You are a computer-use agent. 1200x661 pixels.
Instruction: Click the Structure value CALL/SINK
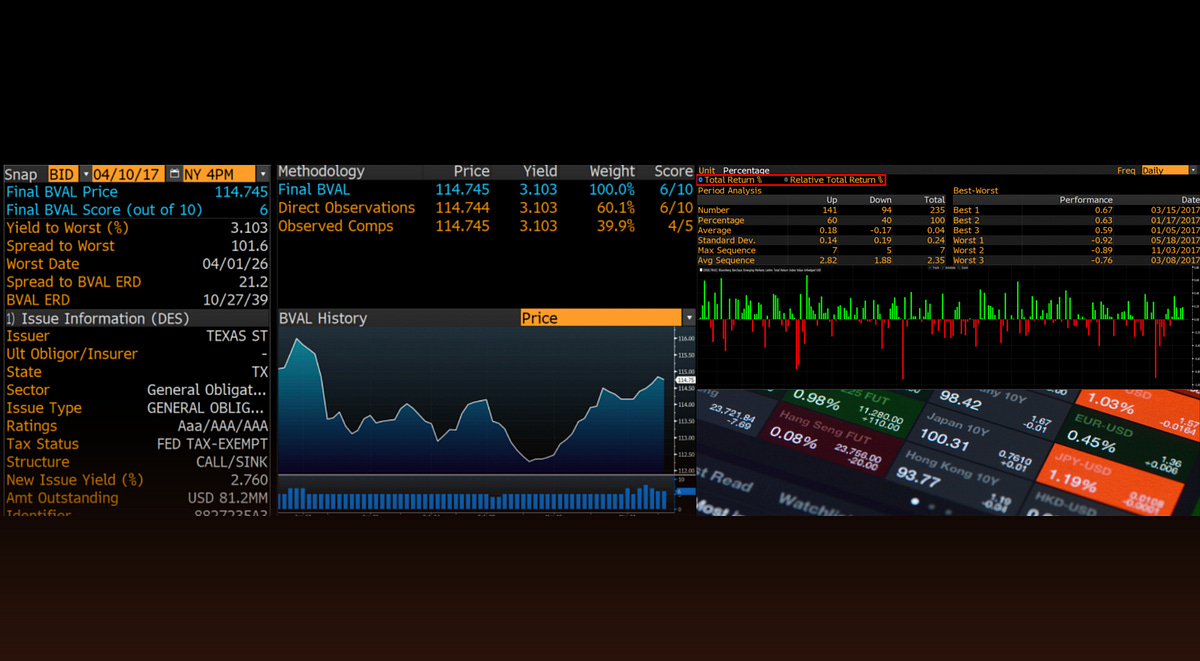click(x=232, y=462)
